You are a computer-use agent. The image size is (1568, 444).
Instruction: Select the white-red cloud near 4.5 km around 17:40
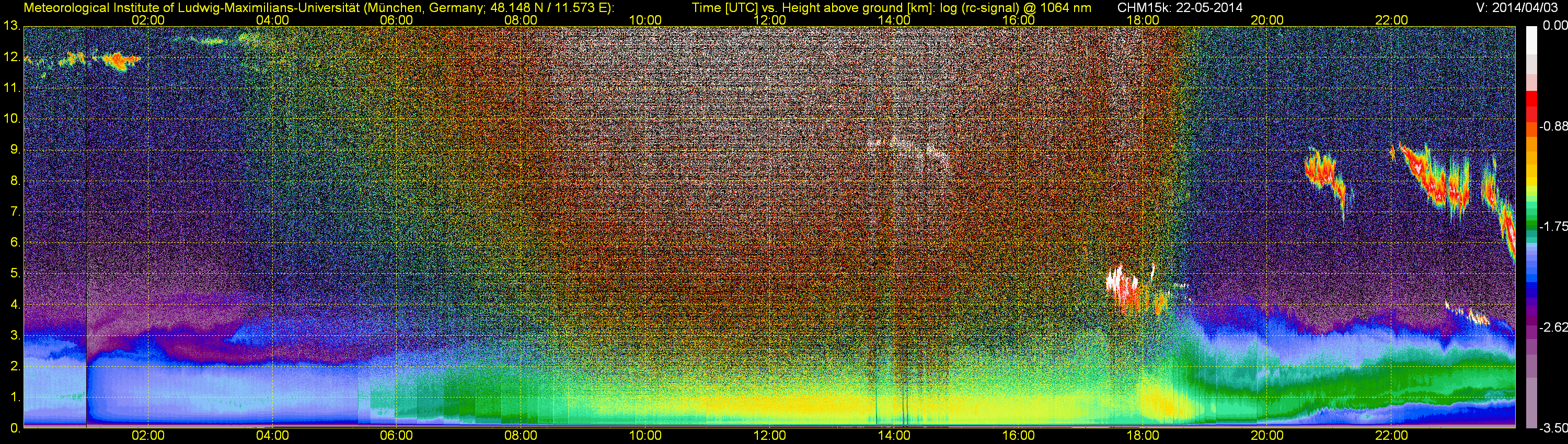[1123, 290]
